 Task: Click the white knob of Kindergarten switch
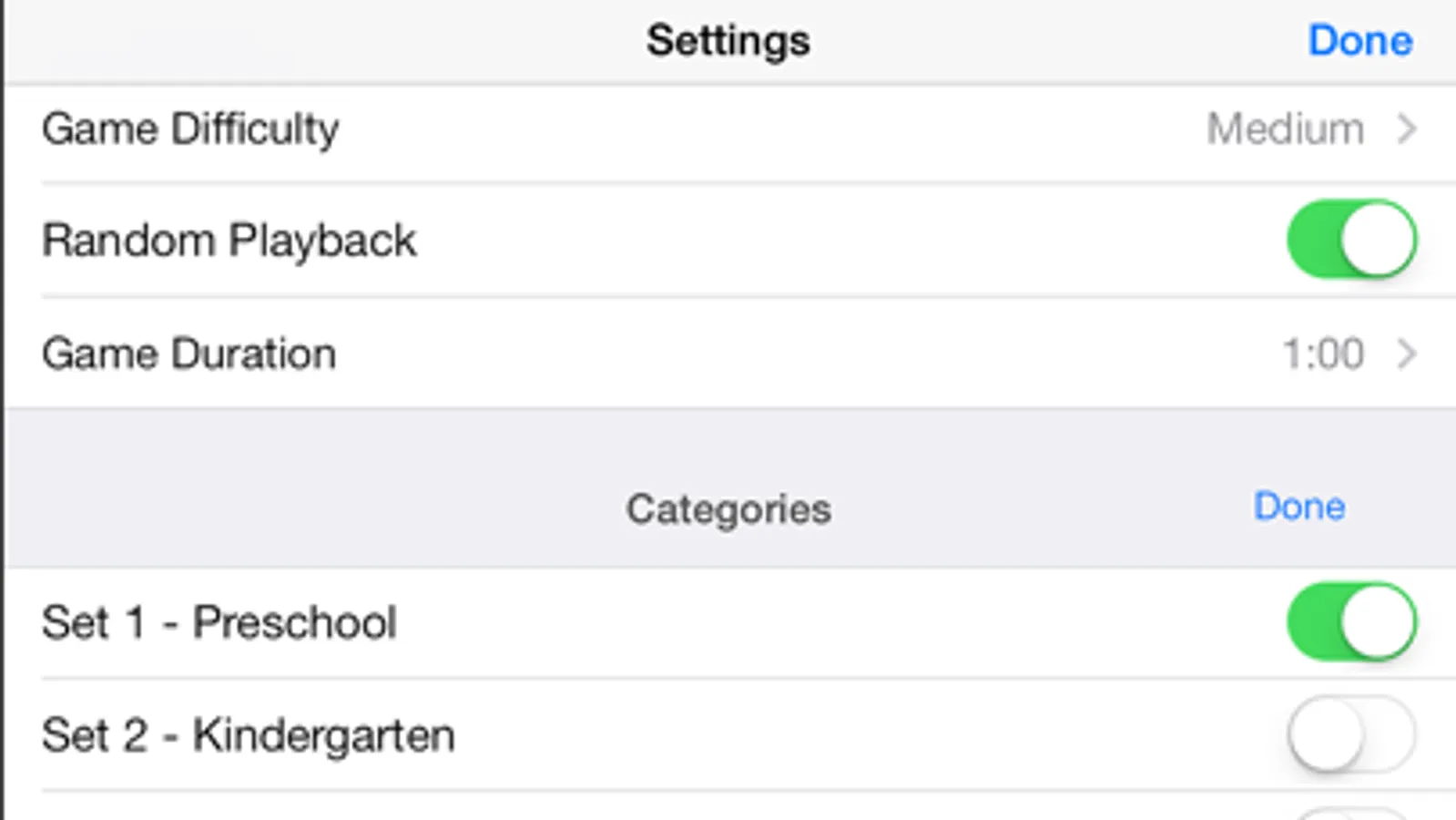(x=1326, y=734)
